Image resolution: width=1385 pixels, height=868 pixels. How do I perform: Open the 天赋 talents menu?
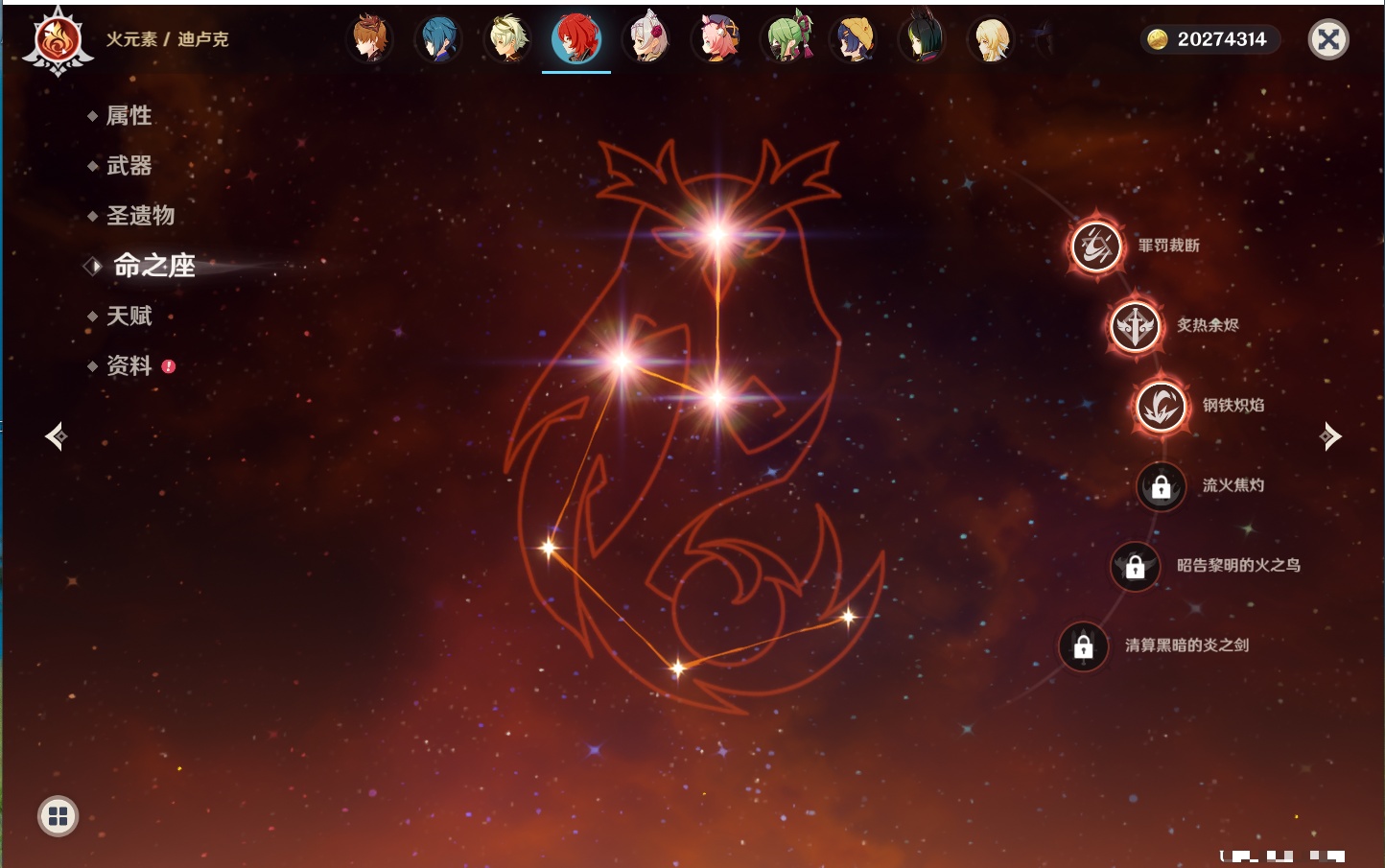point(129,316)
